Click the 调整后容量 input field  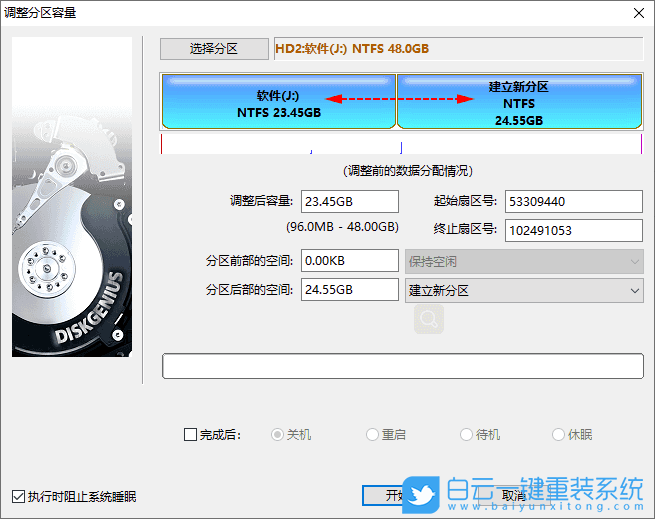[349, 201]
